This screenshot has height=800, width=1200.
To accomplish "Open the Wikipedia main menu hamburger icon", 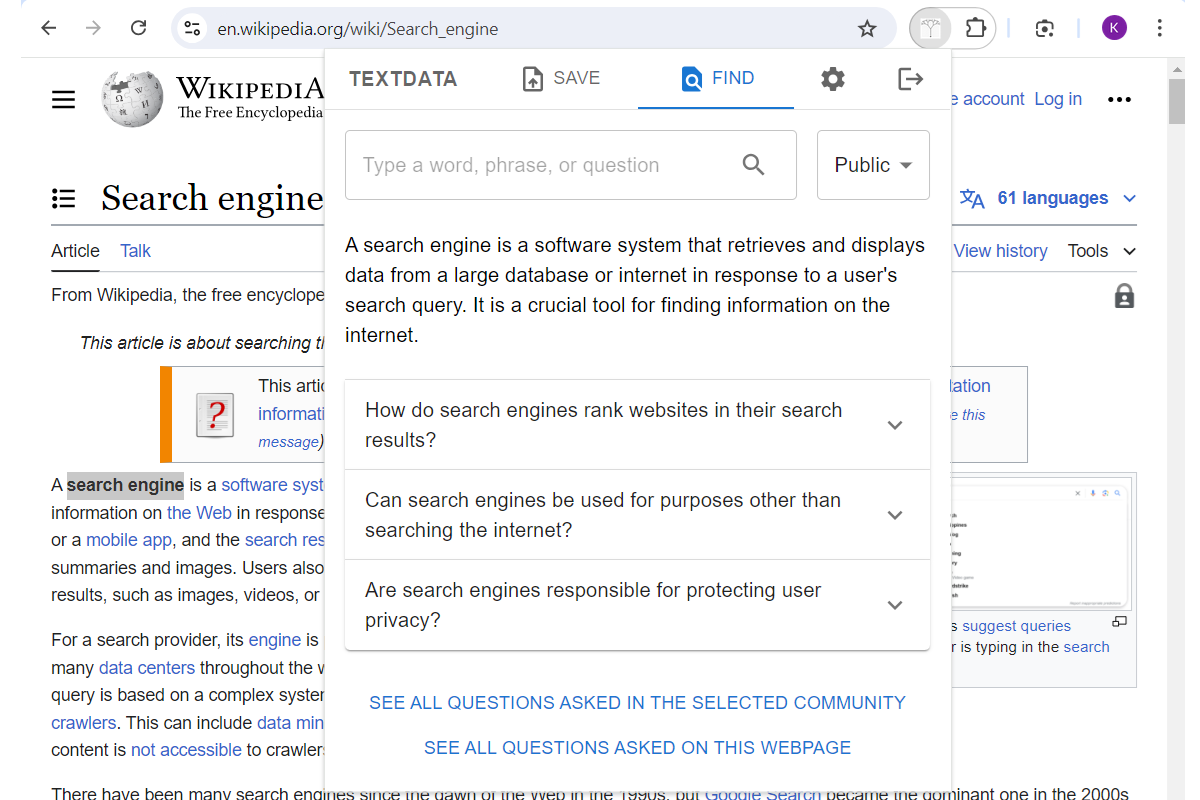I will [x=64, y=99].
